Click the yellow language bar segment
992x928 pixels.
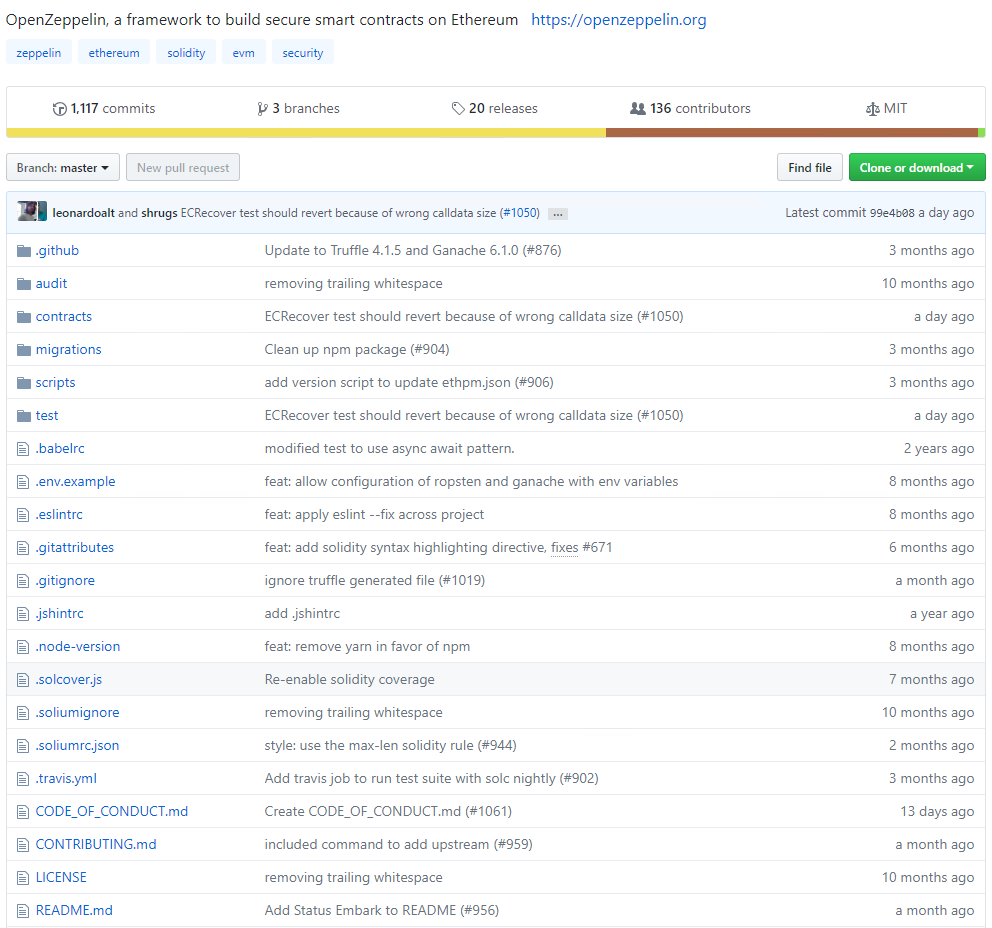pos(306,133)
